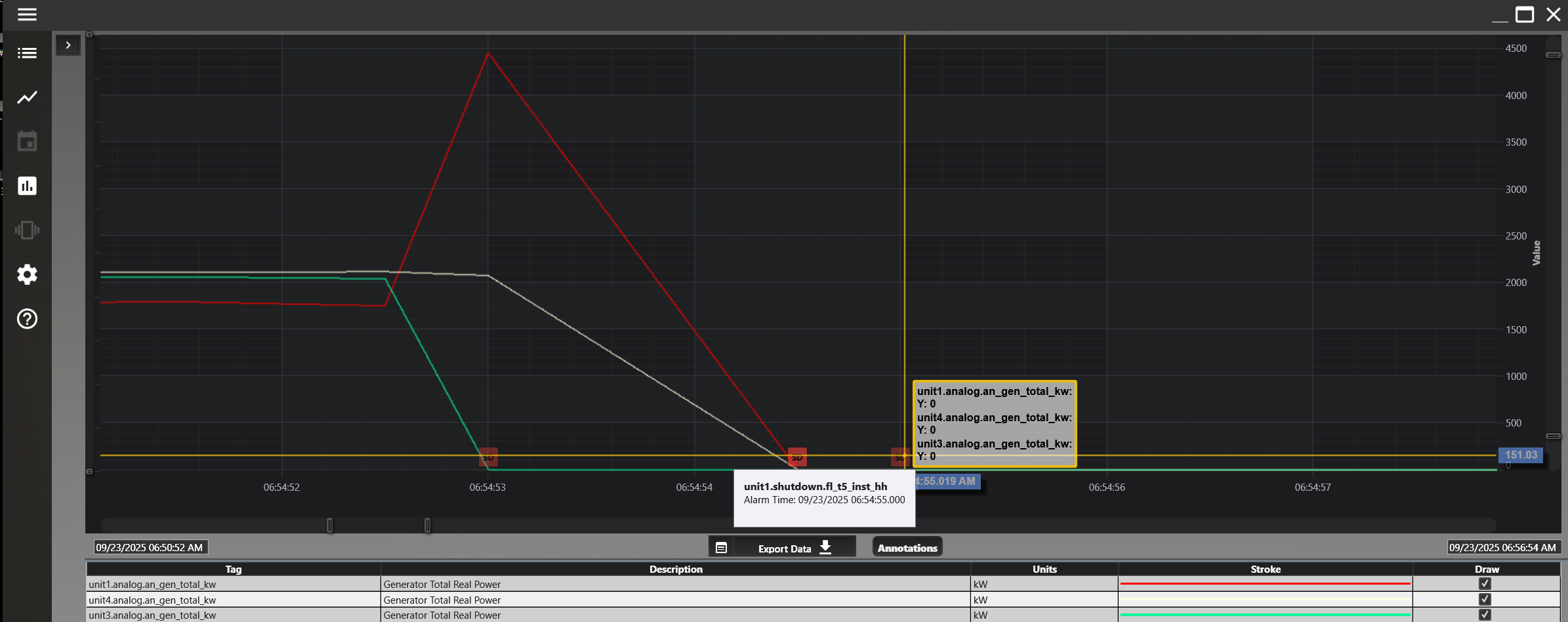Select the trend line chart icon
Viewport: 1568px width, 622px height.
27,98
